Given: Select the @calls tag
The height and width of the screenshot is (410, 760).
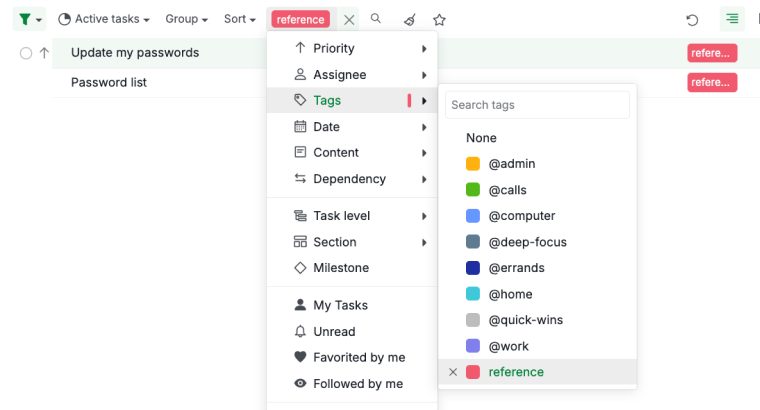Looking at the screenshot, I should [x=538, y=190].
